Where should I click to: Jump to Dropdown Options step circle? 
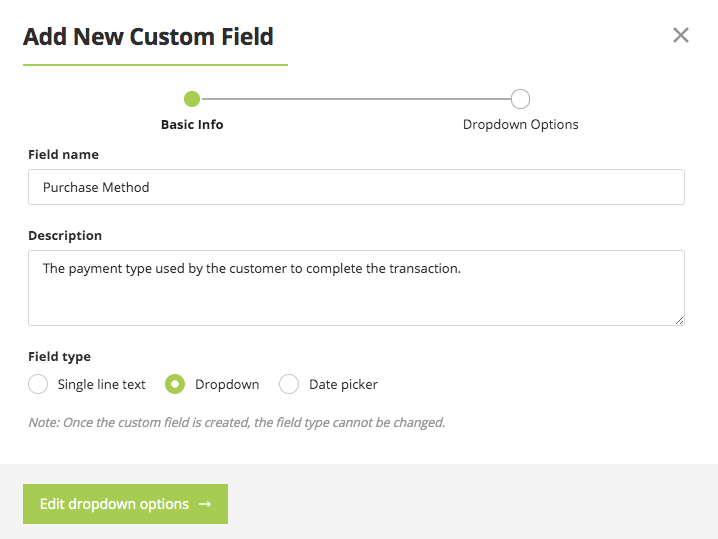520,99
